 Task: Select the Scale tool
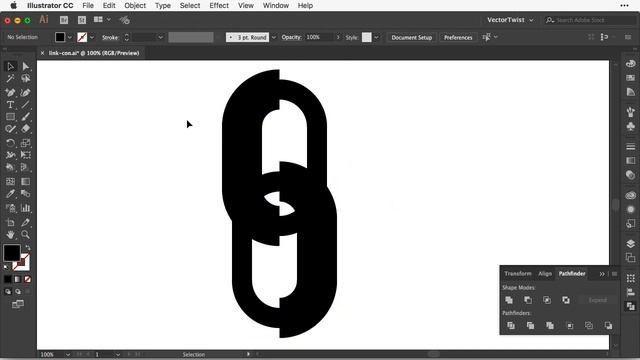tap(25, 143)
